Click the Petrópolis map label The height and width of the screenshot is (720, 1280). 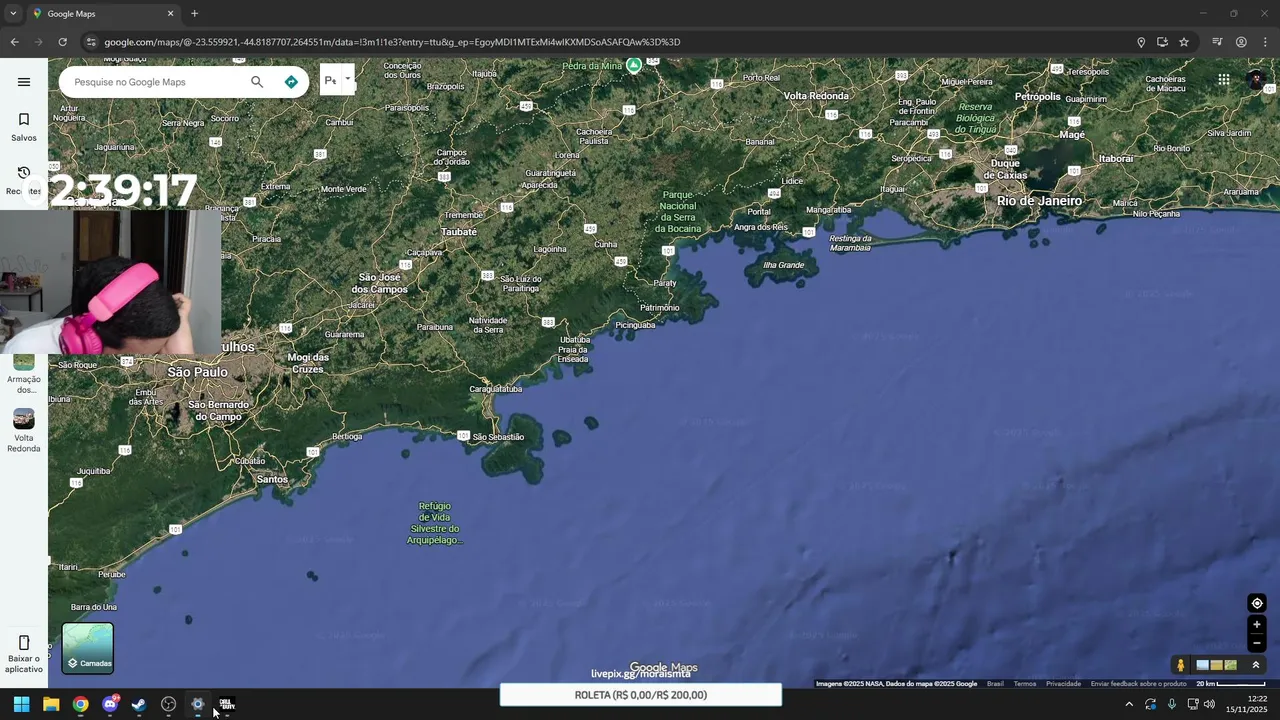click(1037, 97)
